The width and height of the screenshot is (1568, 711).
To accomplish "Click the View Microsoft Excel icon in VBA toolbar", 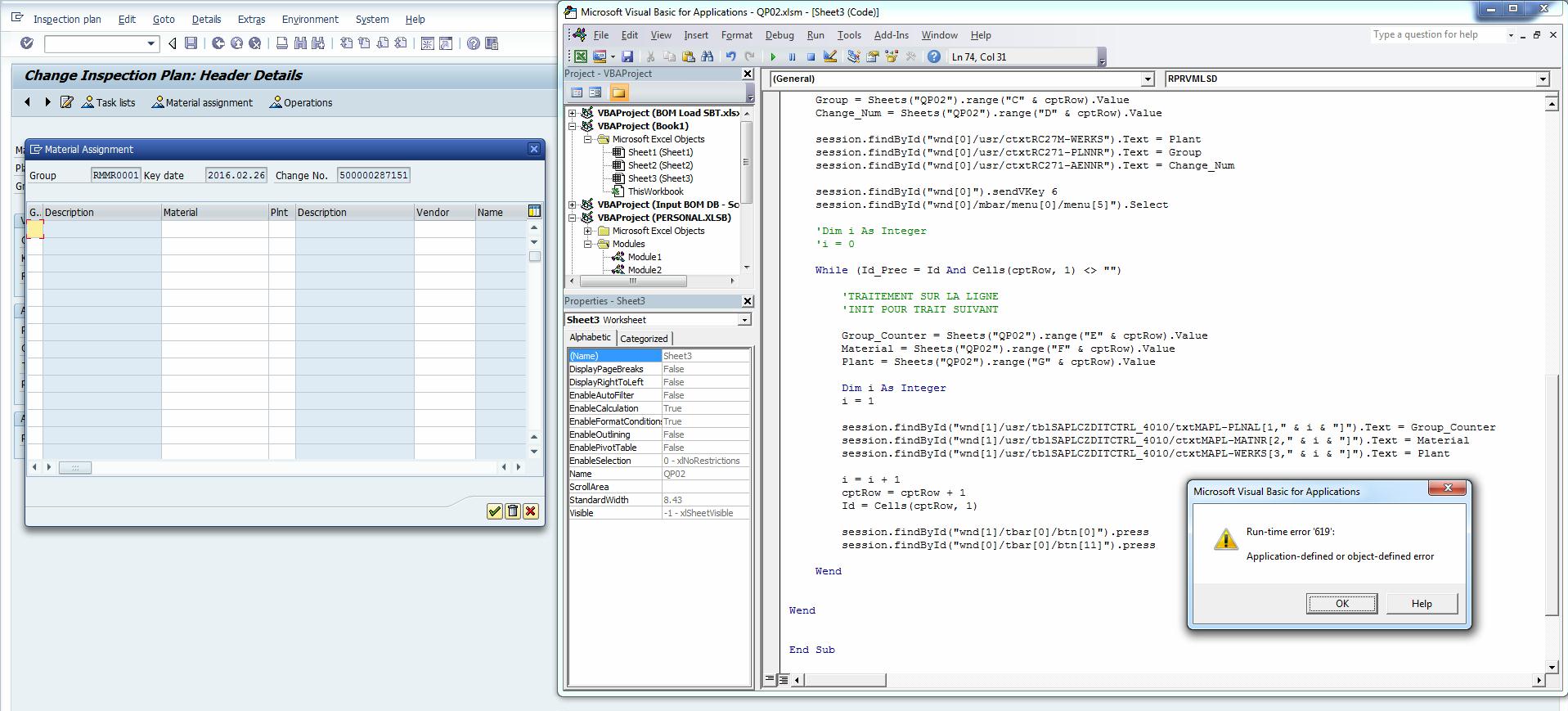I will [x=580, y=56].
